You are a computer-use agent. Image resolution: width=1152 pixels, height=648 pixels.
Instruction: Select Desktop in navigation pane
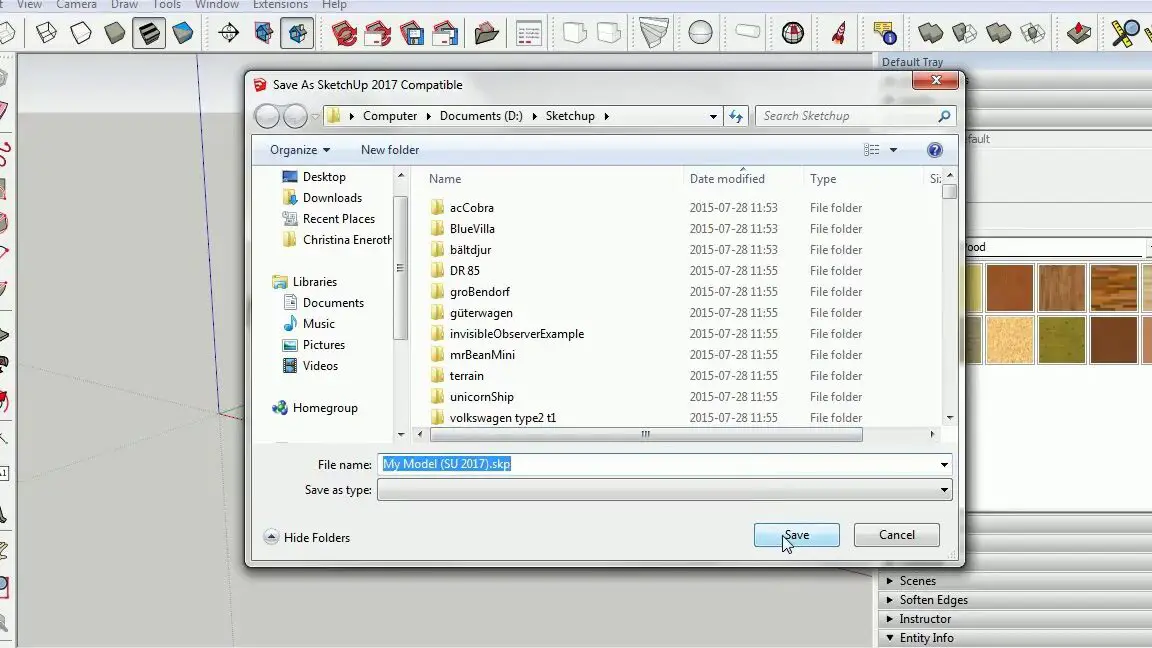323,177
